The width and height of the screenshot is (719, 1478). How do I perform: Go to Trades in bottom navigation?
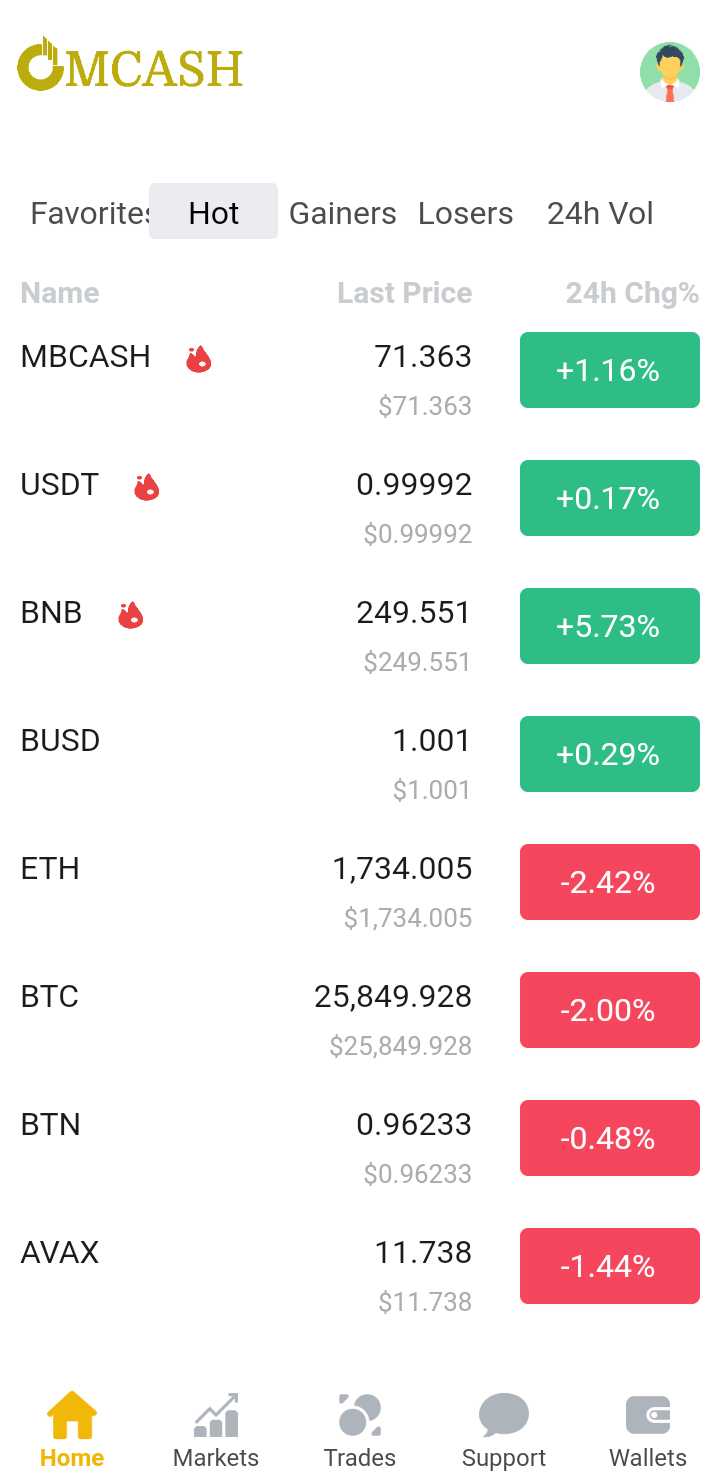pyautogui.click(x=360, y=1430)
